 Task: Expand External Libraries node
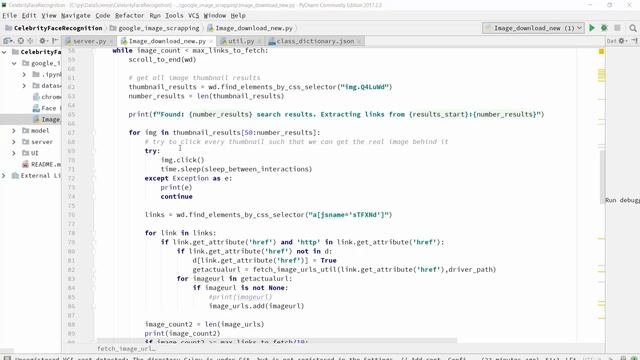tap(4, 176)
